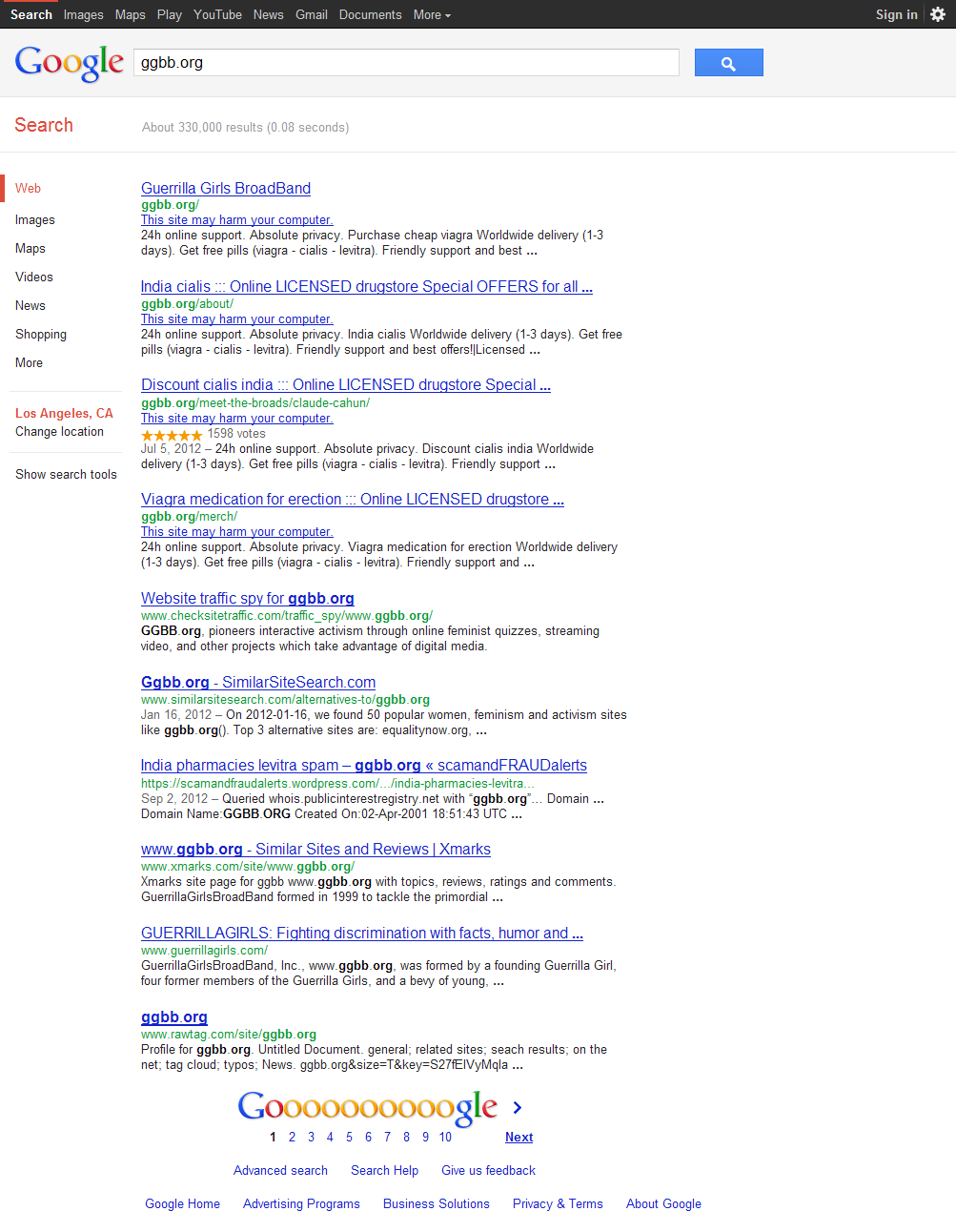Open Documents in the top bar
Image resolution: width=956 pixels, height=1232 pixels.
371,14
